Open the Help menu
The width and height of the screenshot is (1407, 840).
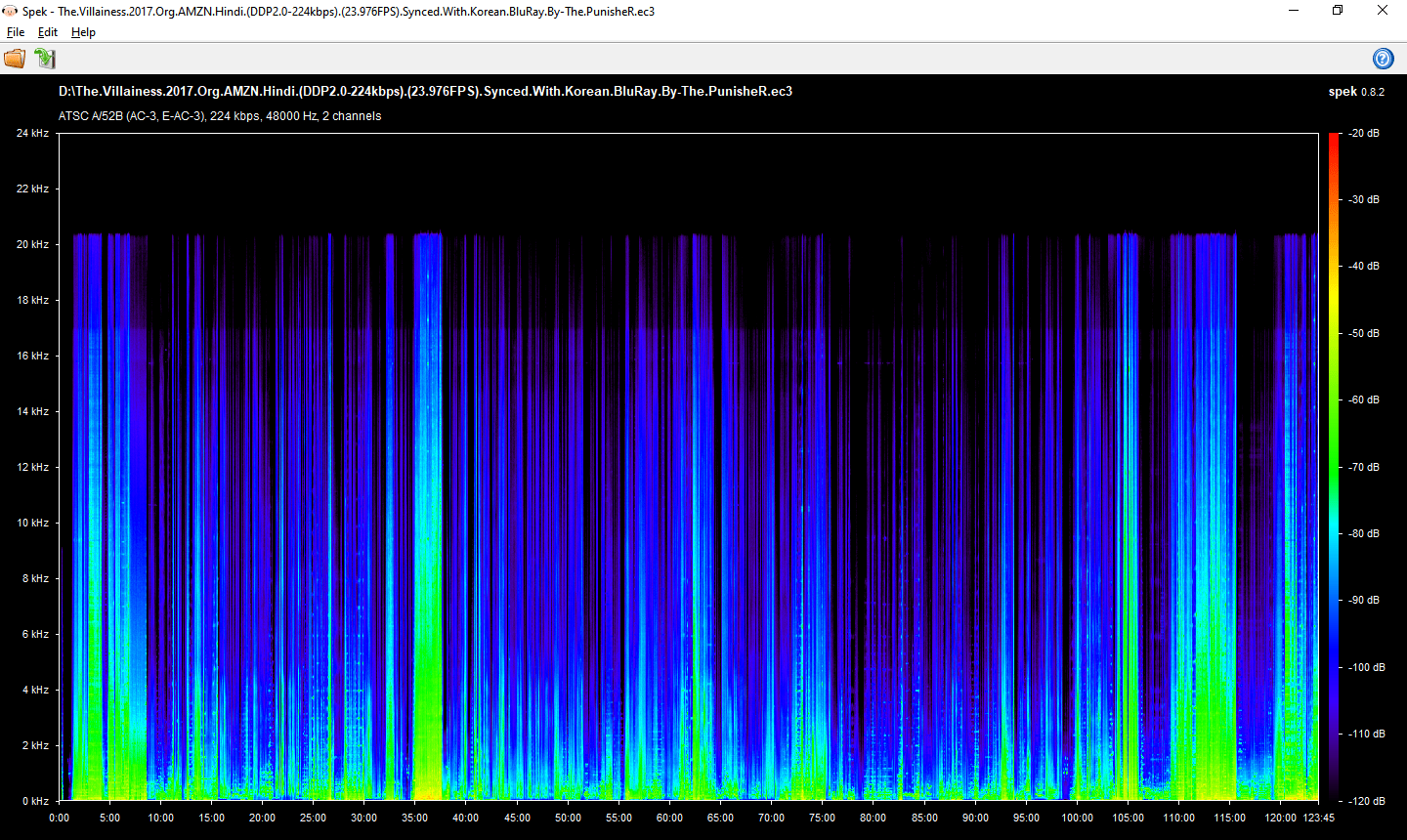point(83,32)
